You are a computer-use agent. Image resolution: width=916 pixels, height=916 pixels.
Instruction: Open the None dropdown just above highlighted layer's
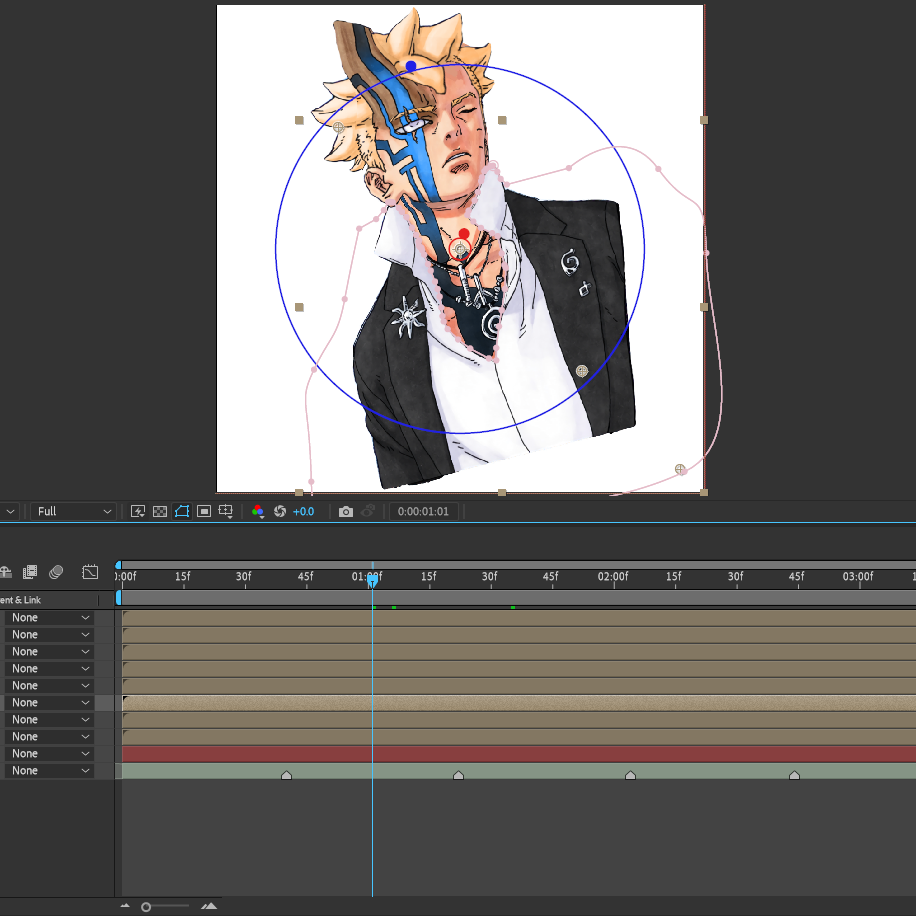coord(49,686)
